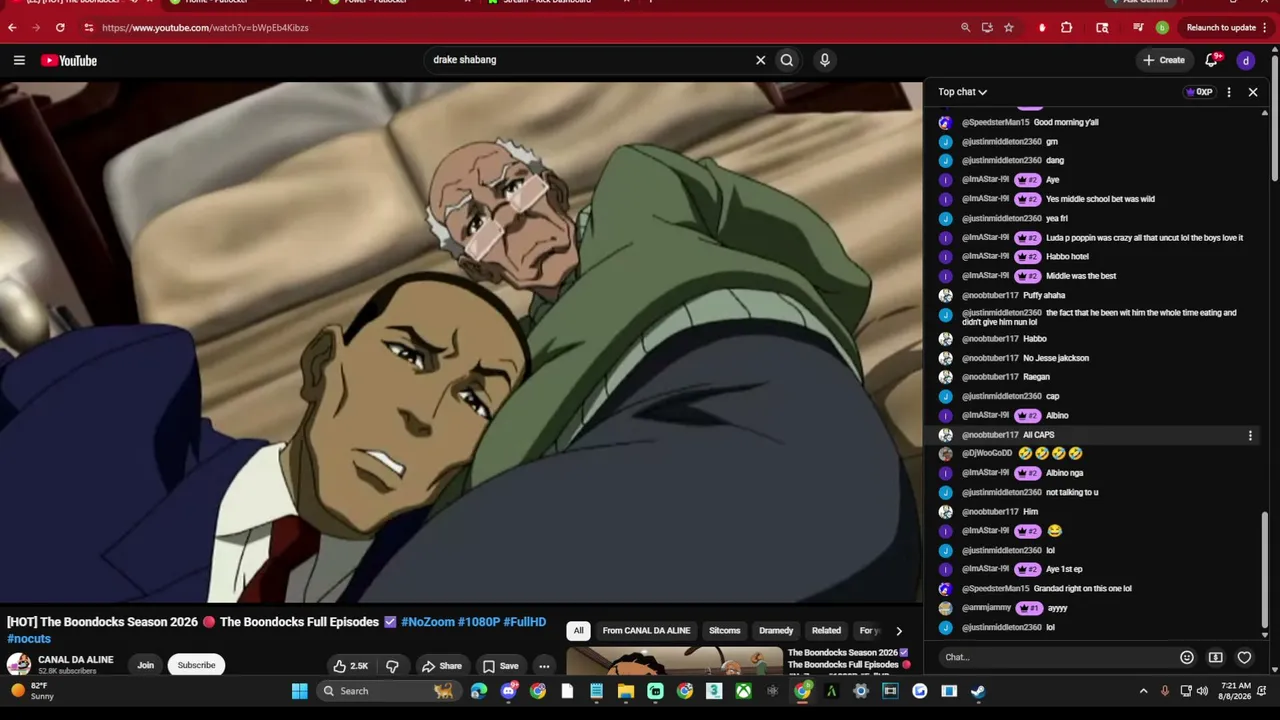Open the Settings gear in the taskbar
The width and height of the screenshot is (1280, 720).
point(861,691)
